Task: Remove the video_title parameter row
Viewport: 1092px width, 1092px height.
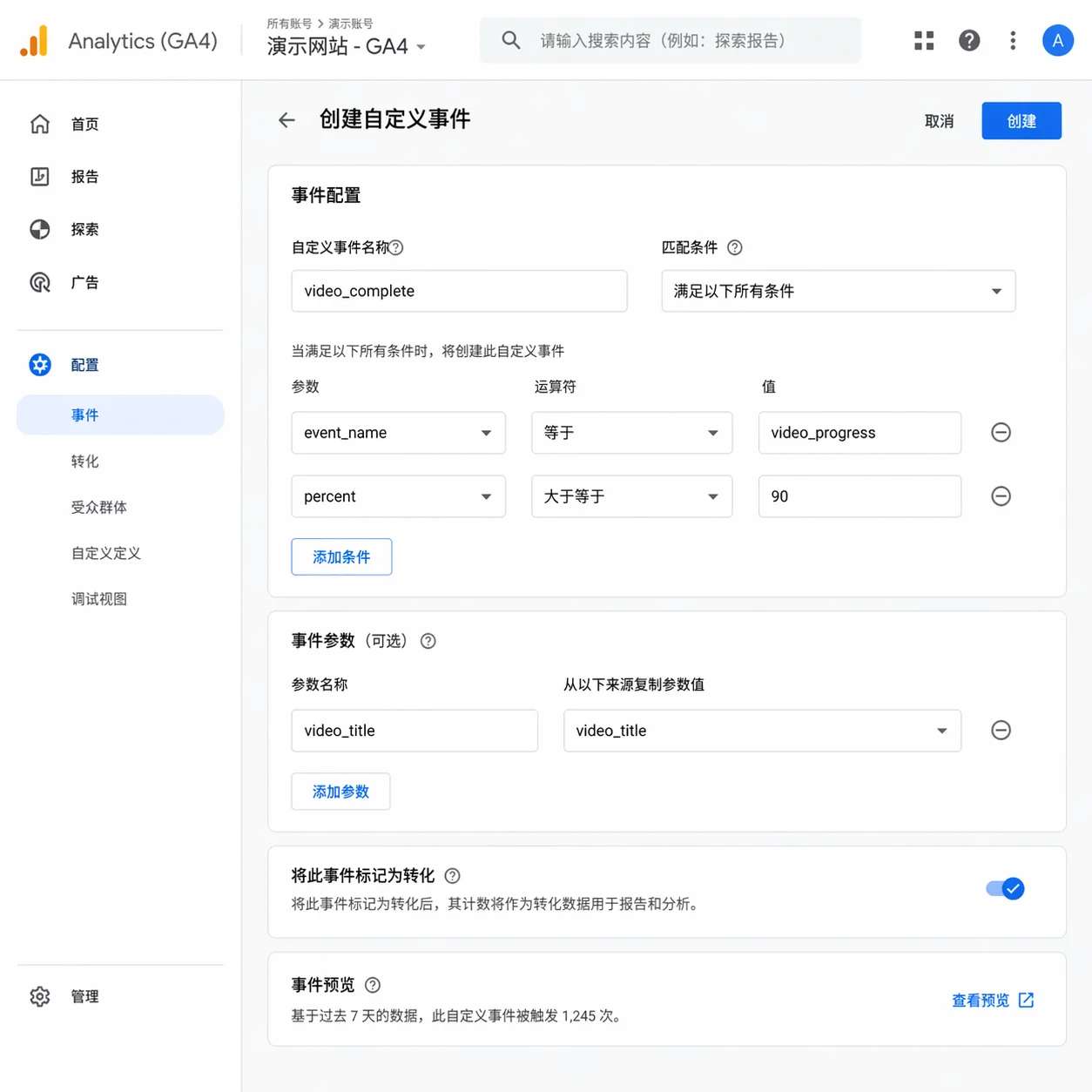Action: coord(1001,730)
